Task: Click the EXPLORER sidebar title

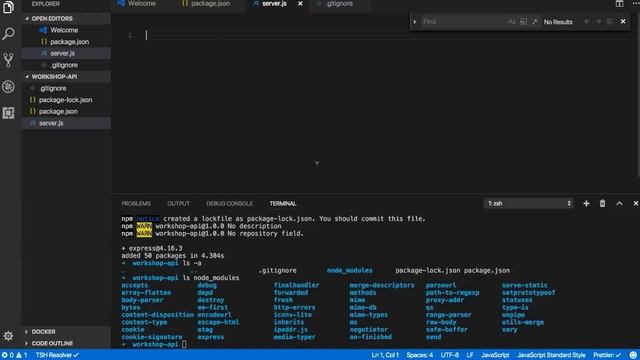Action: click(46, 4)
